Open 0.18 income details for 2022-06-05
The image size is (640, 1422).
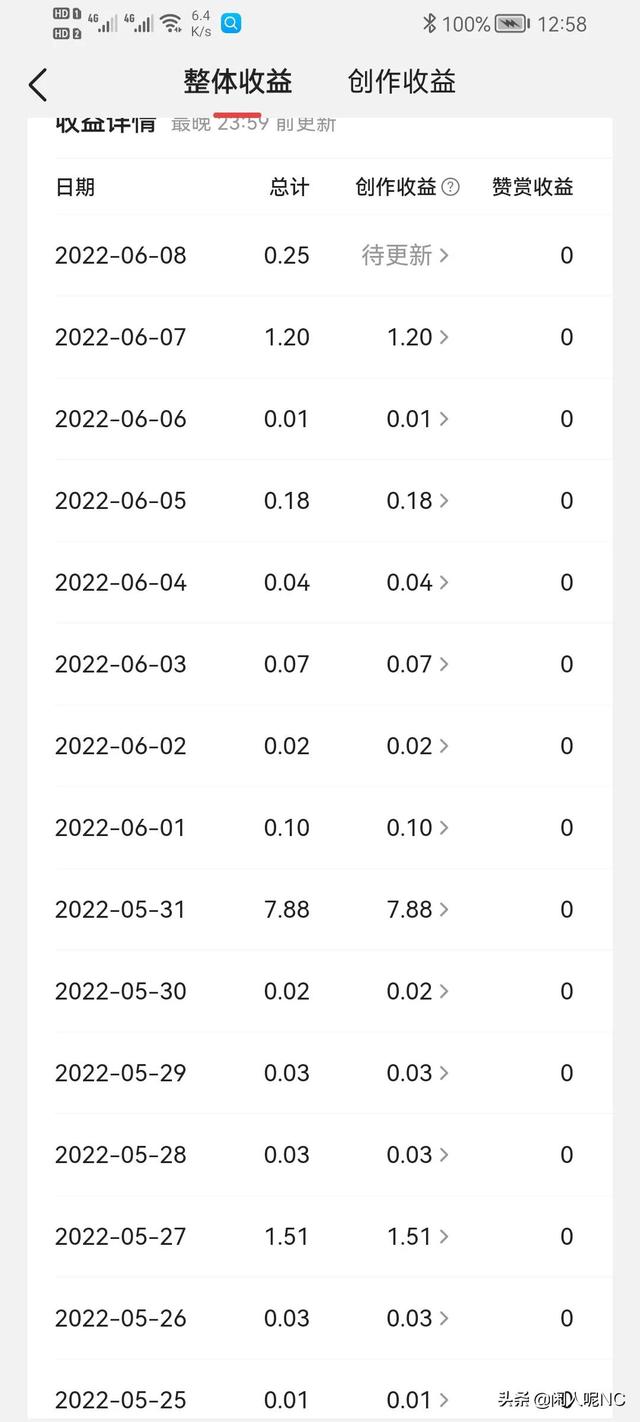[x=418, y=501]
